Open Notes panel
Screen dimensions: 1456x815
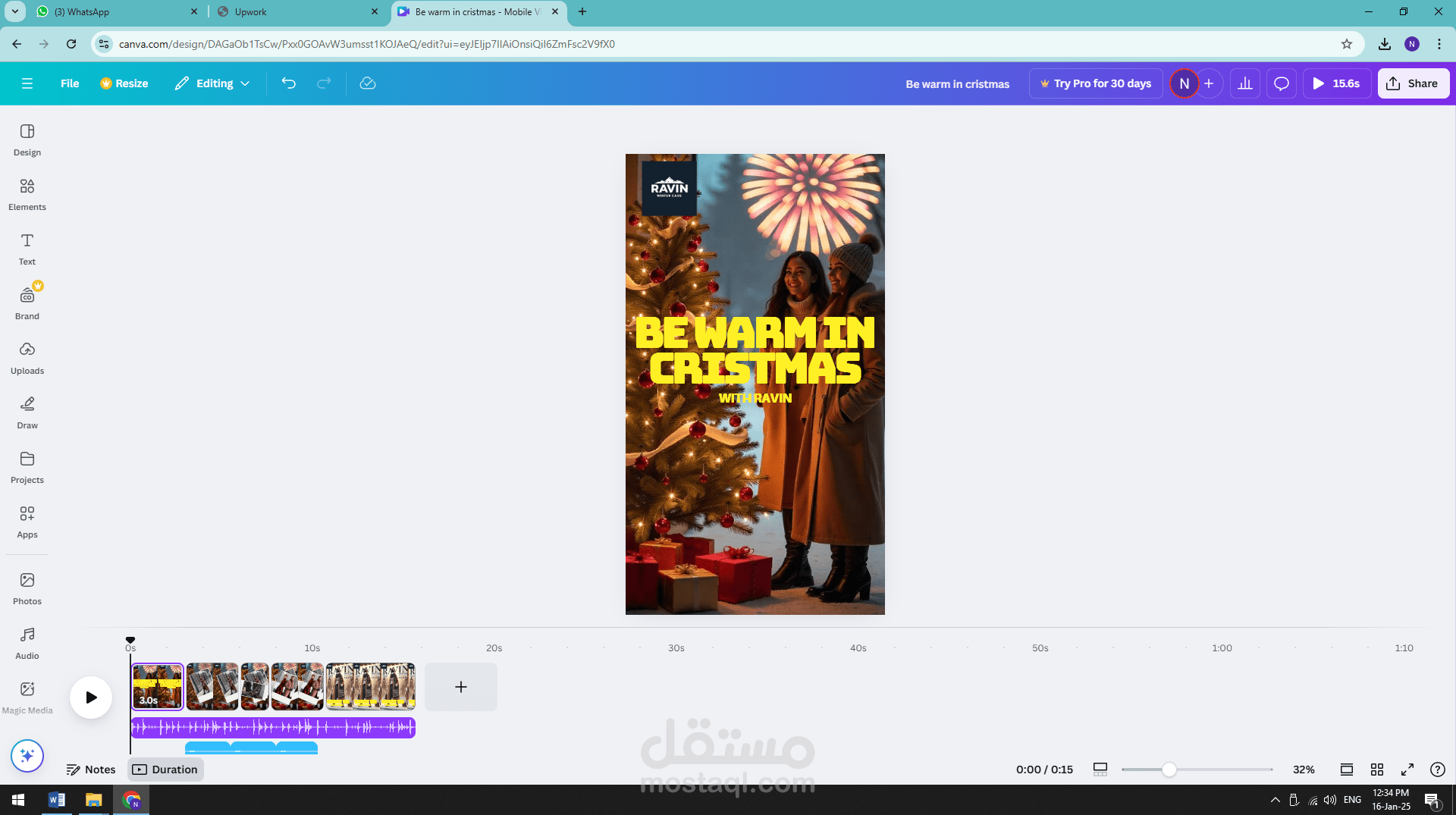[x=91, y=770]
